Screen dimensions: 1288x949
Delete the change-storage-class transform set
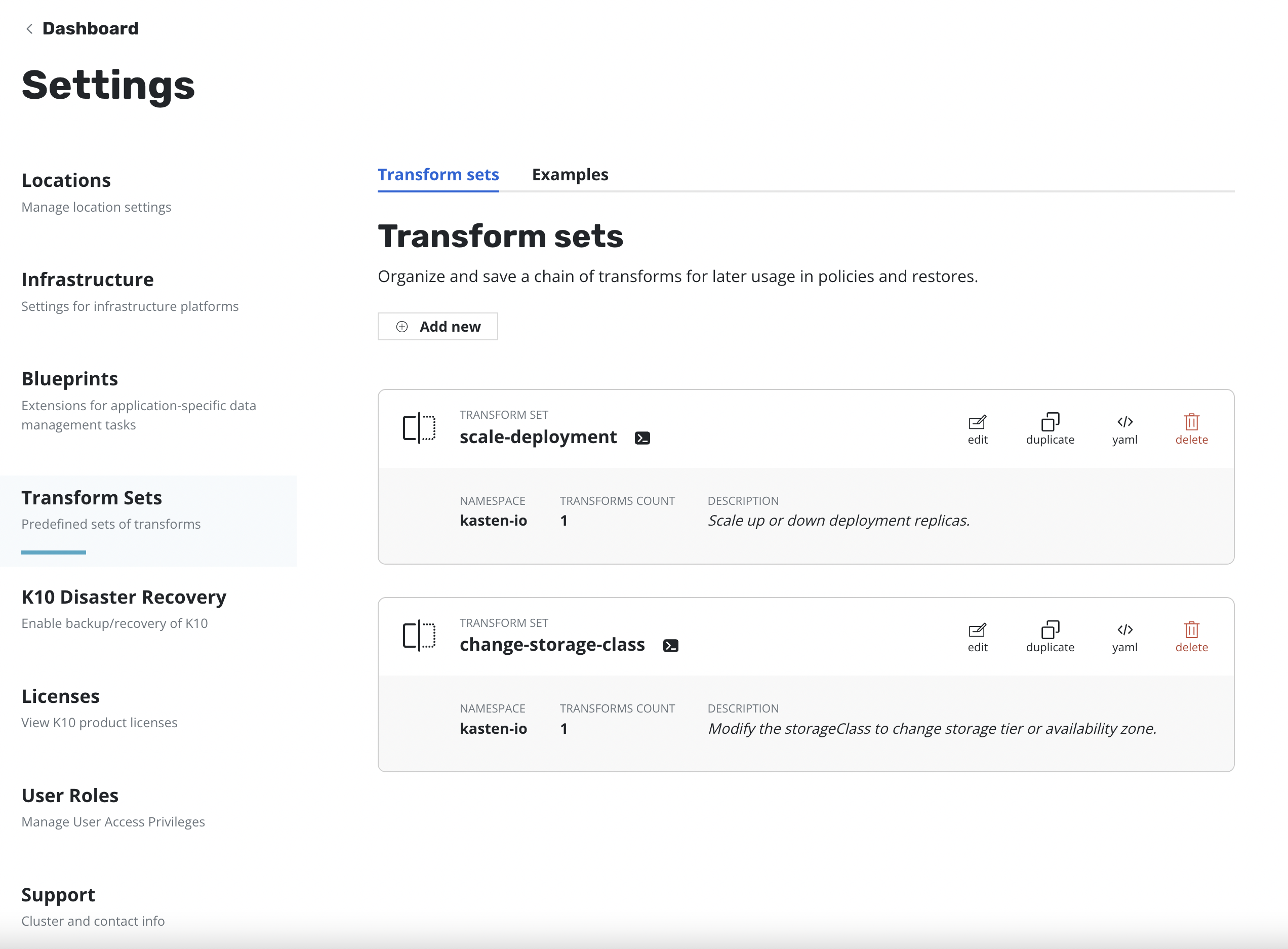pyautogui.click(x=1190, y=637)
